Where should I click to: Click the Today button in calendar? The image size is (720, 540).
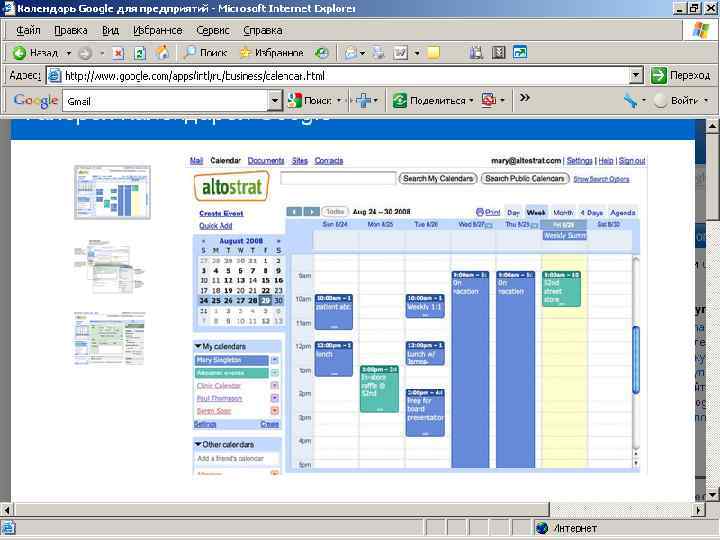coord(335,212)
